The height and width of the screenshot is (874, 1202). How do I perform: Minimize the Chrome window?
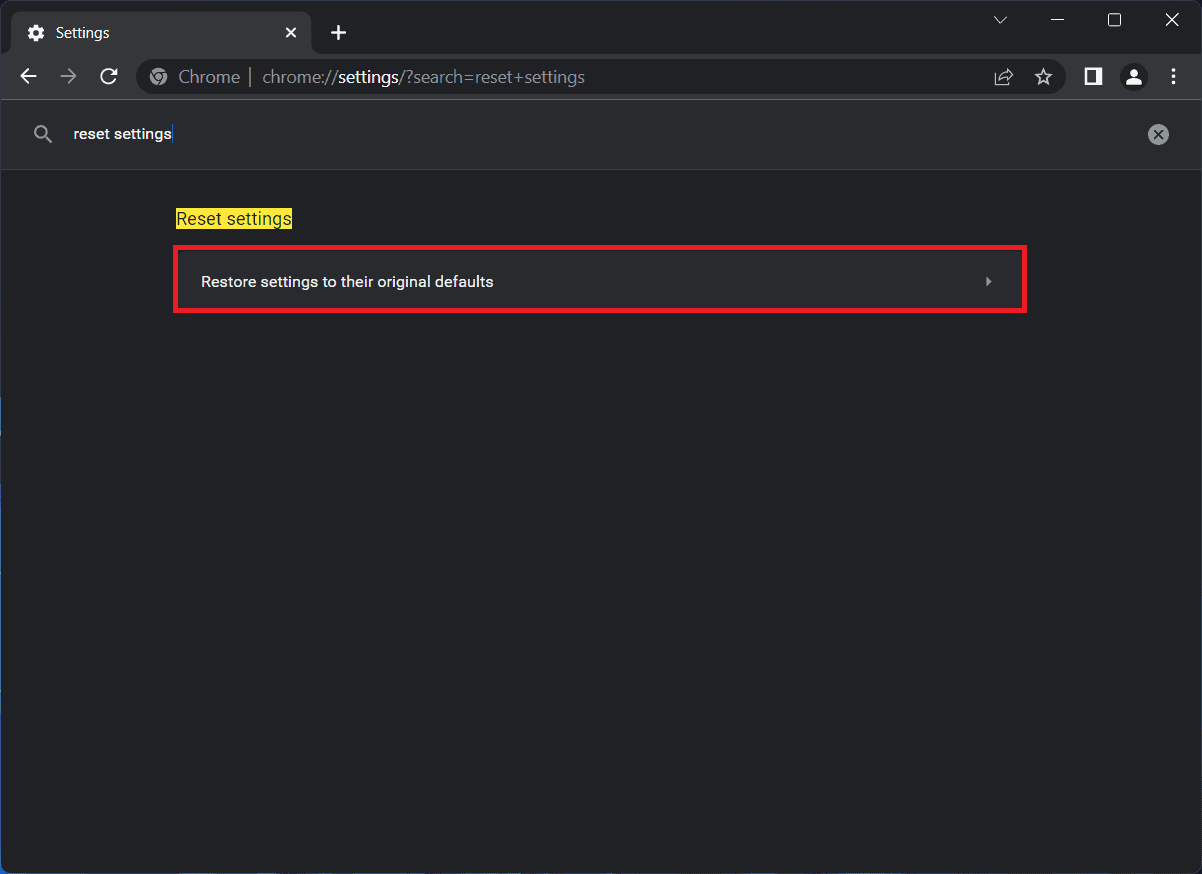pos(1057,20)
